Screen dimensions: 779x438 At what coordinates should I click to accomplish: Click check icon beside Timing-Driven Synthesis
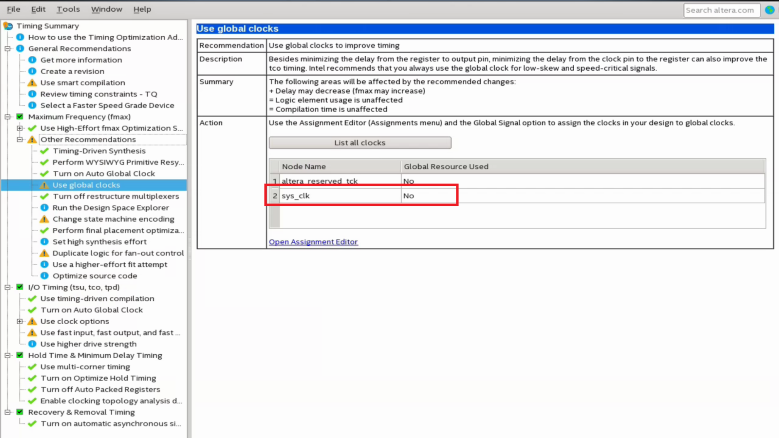pos(44,151)
